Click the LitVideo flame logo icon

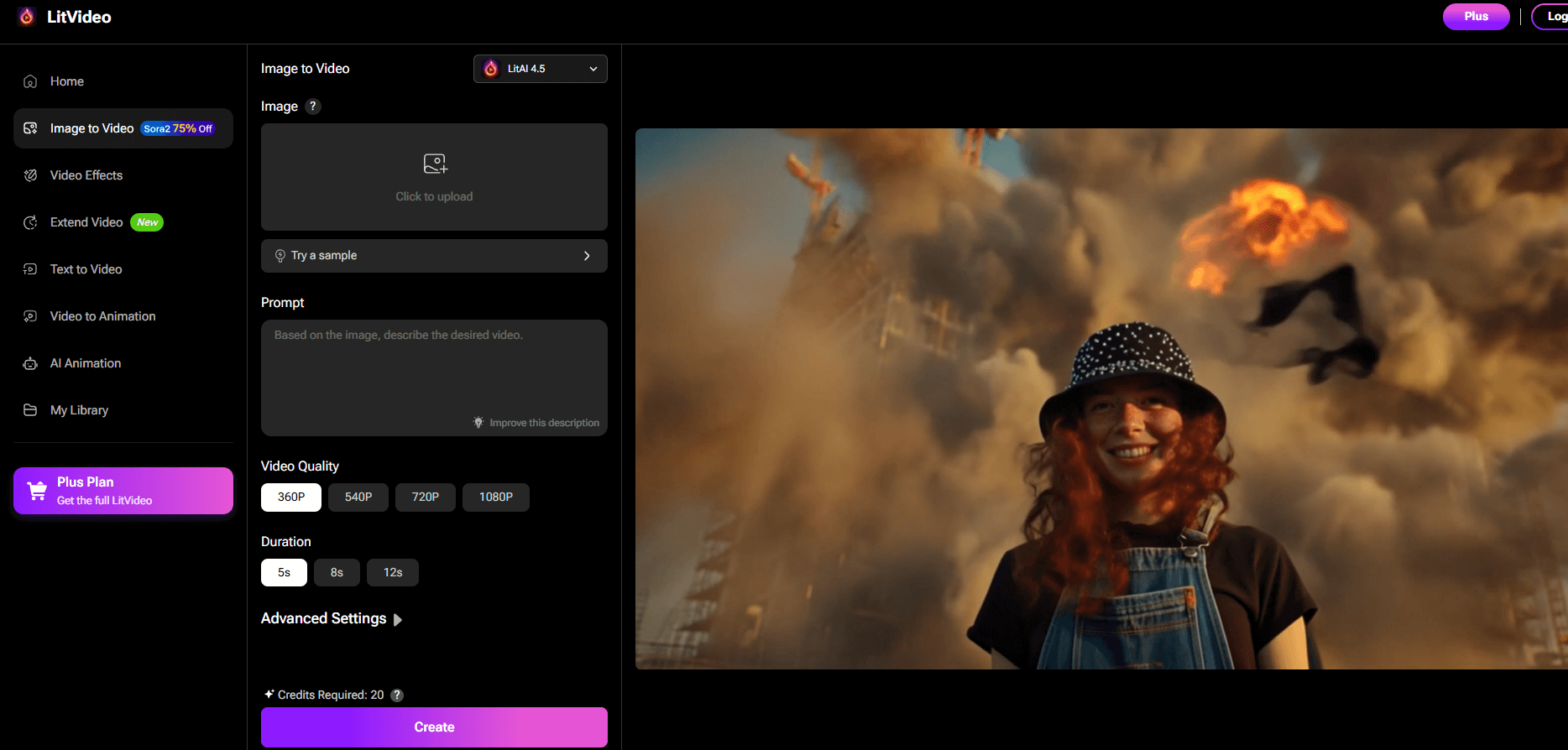point(27,17)
